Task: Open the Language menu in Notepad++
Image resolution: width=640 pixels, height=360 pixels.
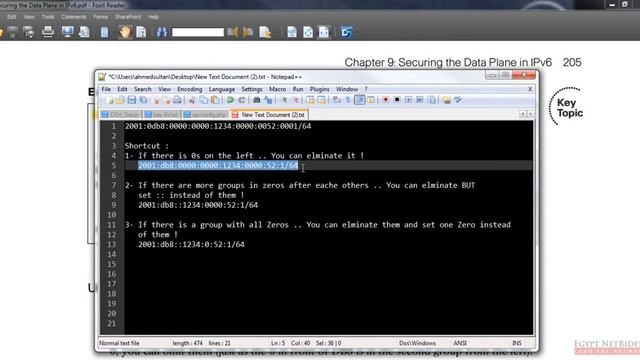Action: (x=222, y=89)
